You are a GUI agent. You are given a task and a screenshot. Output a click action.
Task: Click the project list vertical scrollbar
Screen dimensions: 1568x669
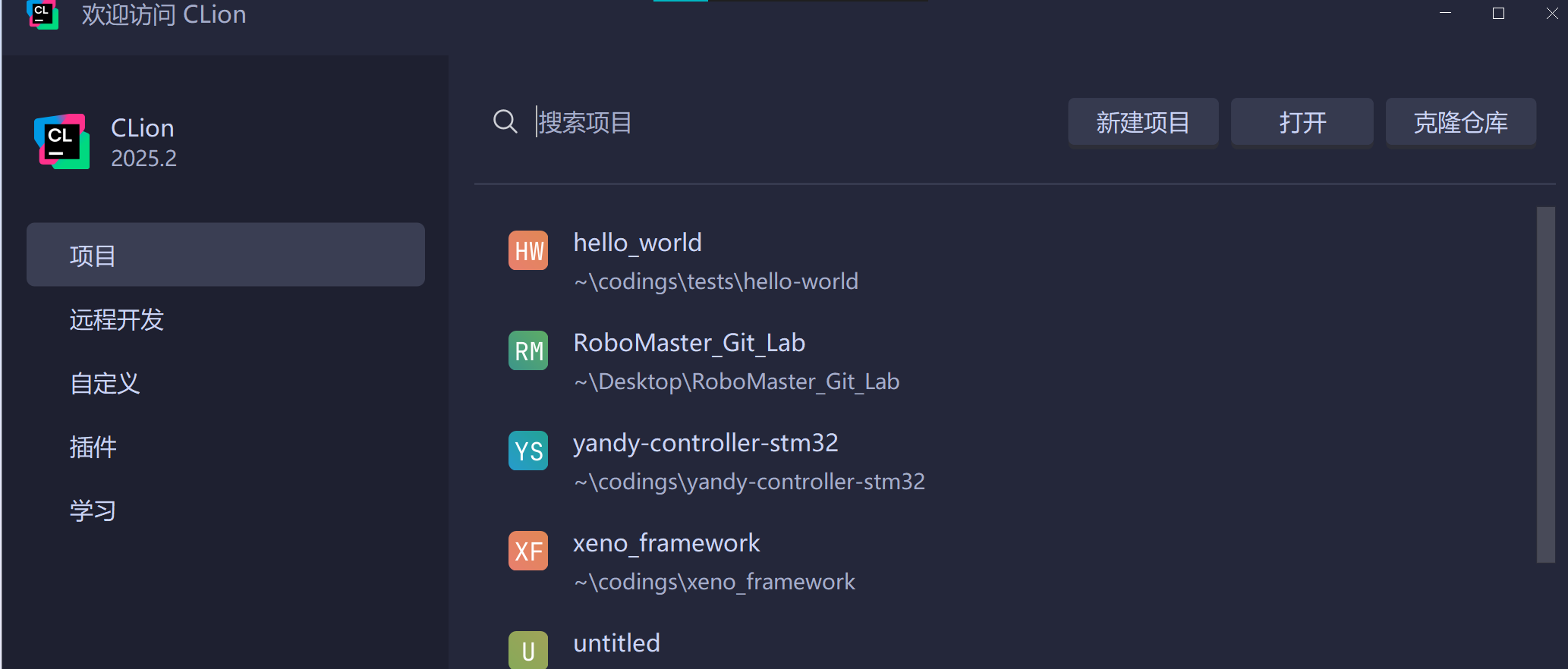1546,385
